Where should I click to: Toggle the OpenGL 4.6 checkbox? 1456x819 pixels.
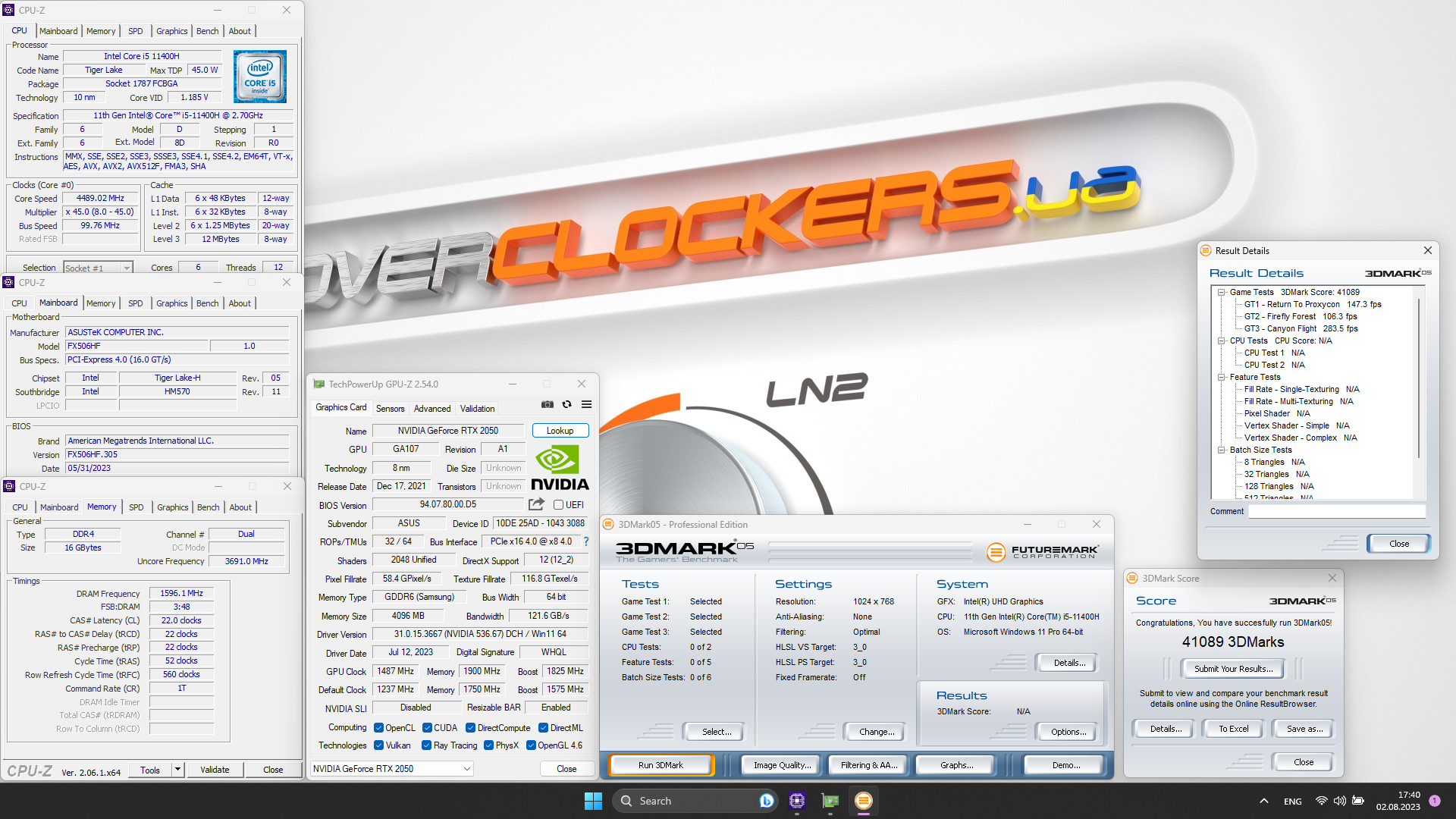531,745
